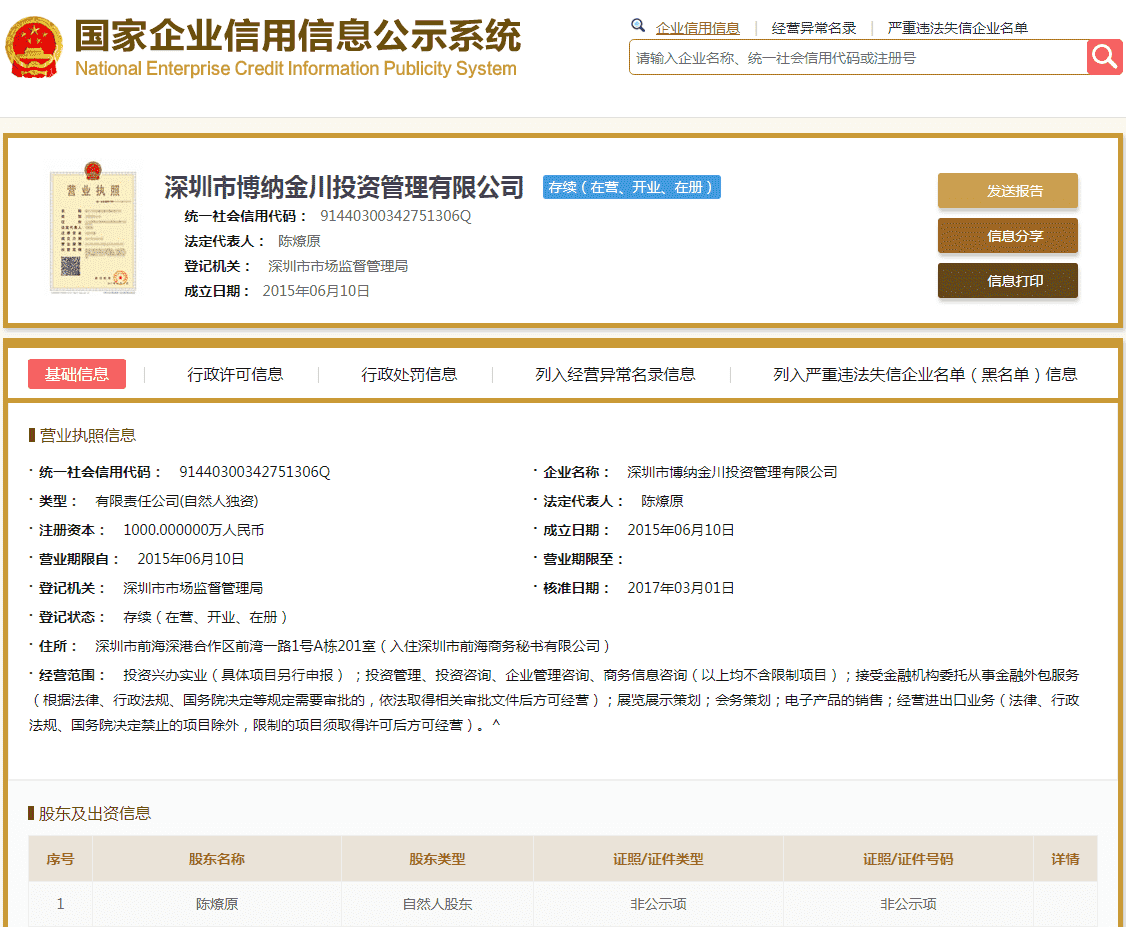This screenshot has width=1126, height=927.
Task: Click the header date 2015年06月10日
Action: point(316,291)
